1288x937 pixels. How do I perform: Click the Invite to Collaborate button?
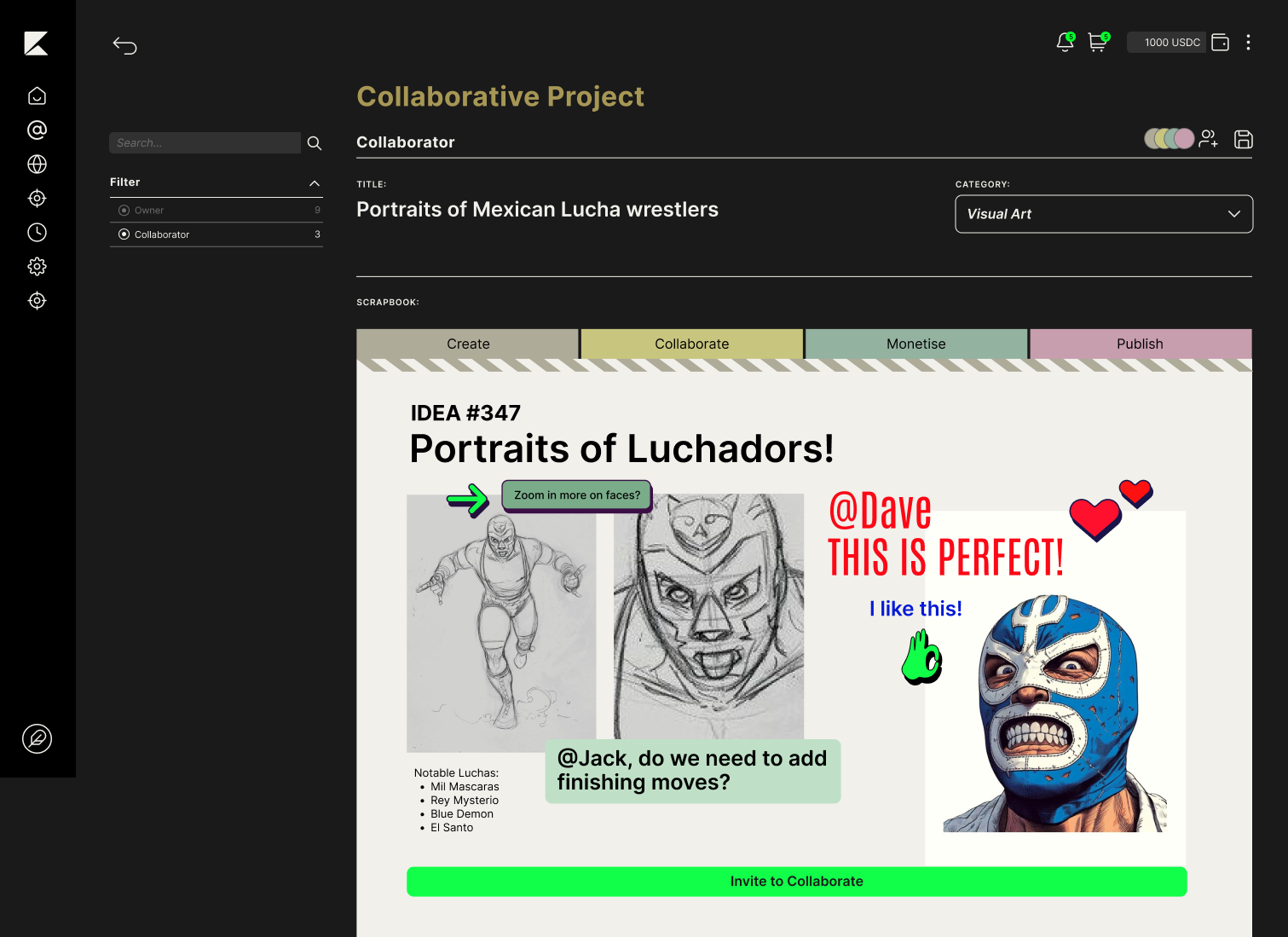point(797,882)
